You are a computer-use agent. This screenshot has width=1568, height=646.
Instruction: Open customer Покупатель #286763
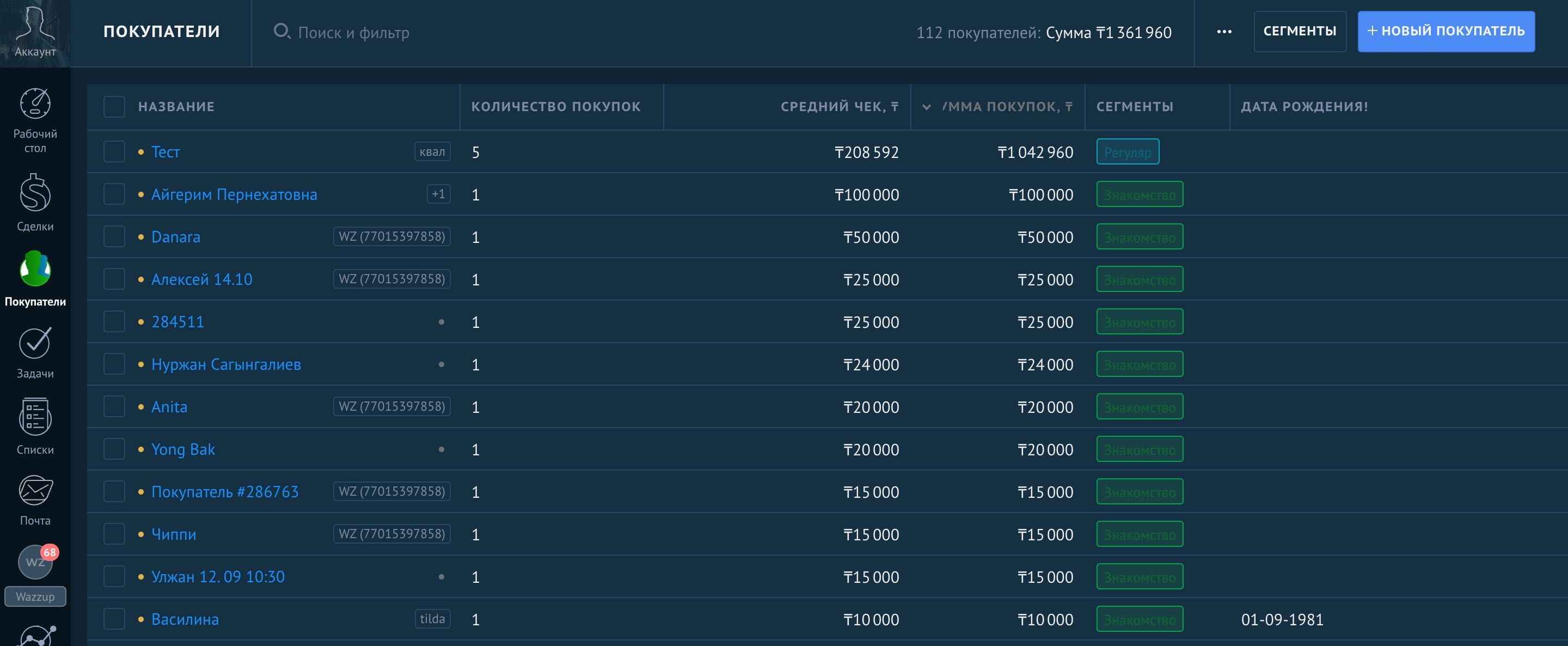click(225, 492)
